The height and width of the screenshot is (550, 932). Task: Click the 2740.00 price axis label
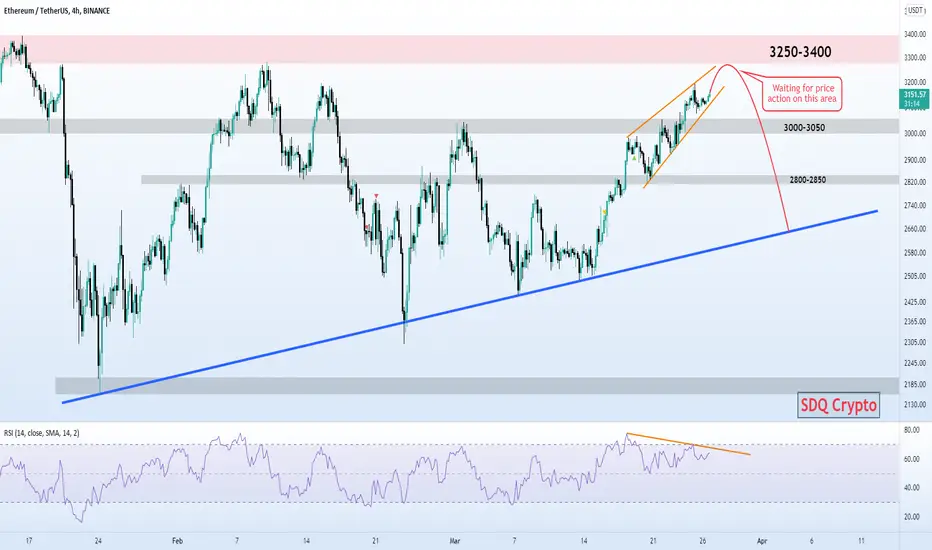(915, 205)
